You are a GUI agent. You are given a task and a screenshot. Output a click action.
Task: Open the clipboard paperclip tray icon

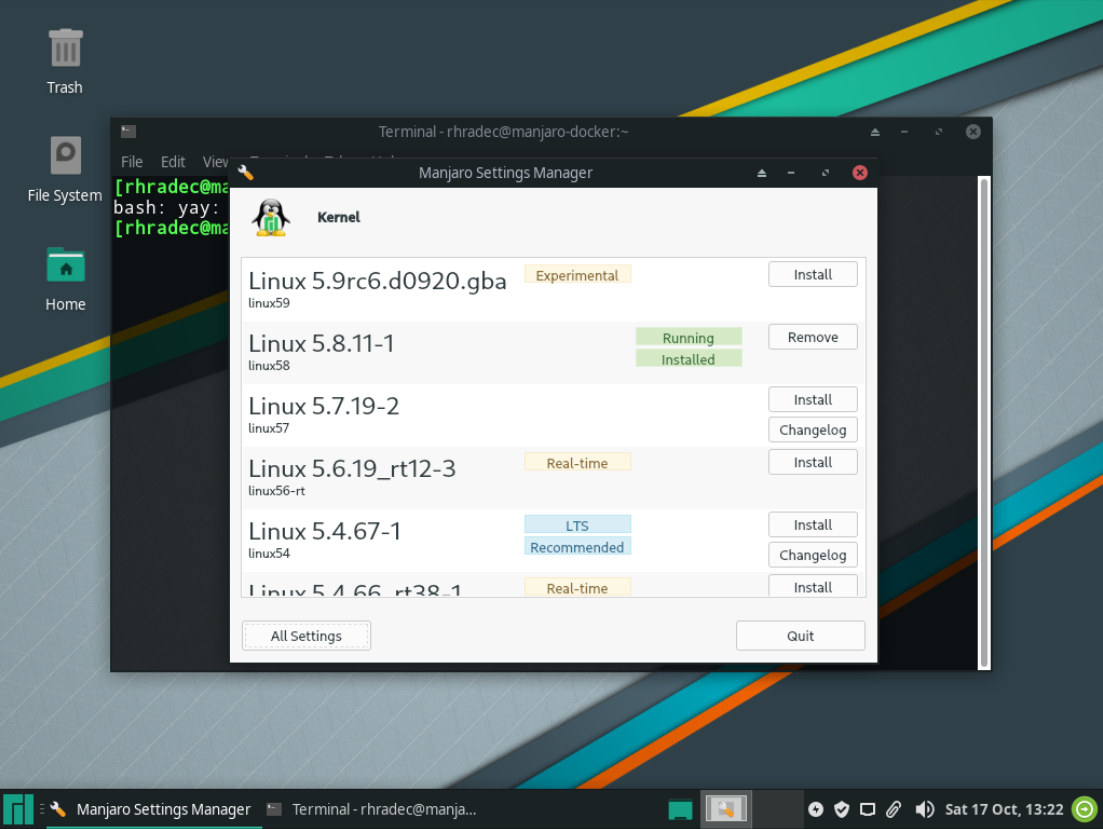point(893,809)
